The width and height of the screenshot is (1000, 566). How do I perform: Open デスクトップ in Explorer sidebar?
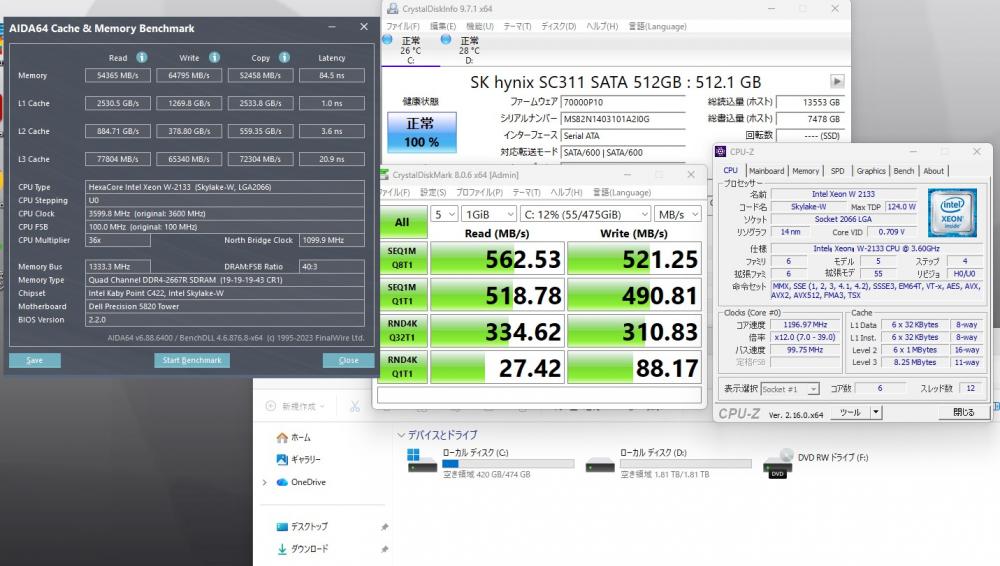[302, 526]
